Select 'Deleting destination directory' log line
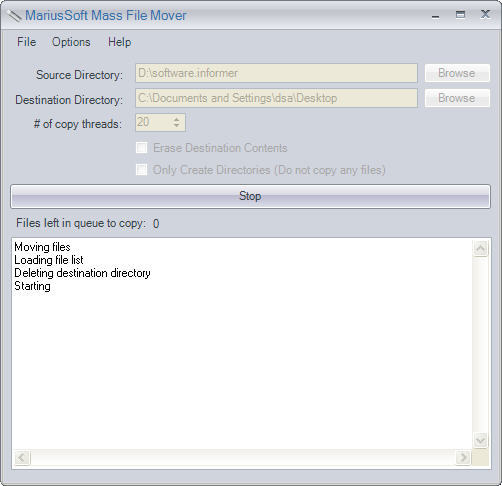Image resolution: width=502 pixels, height=486 pixels. 82,273
